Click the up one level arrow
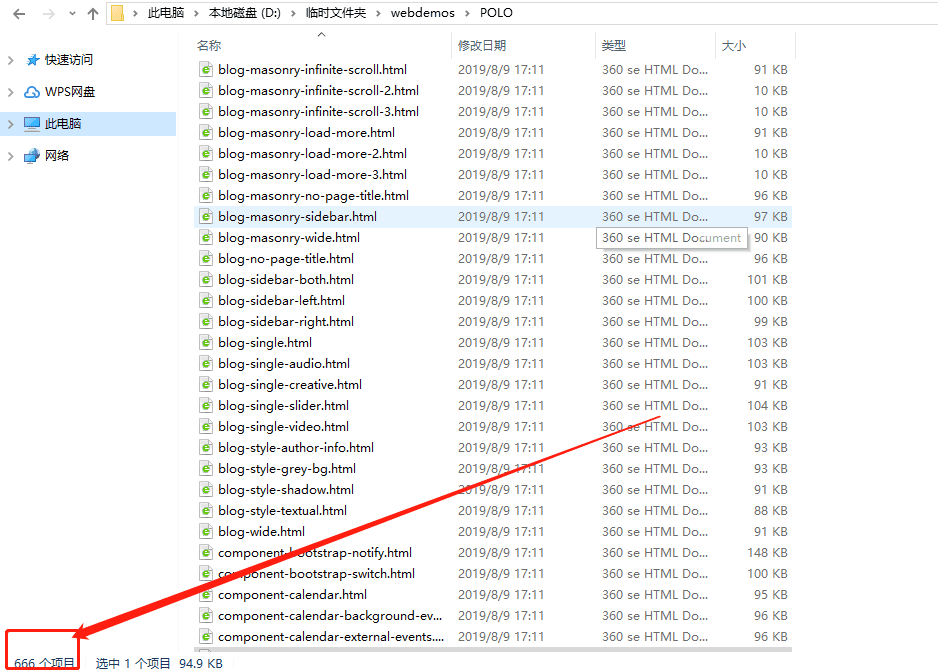The height and width of the screenshot is (671, 938). [x=92, y=14]
